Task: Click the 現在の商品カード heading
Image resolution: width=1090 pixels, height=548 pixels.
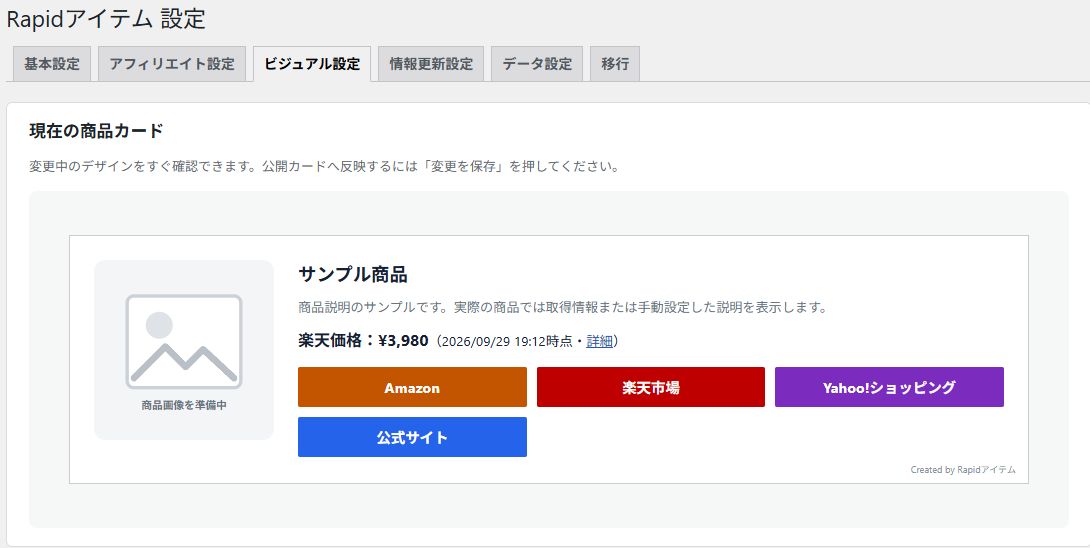Action: click(x=96, y=131)
